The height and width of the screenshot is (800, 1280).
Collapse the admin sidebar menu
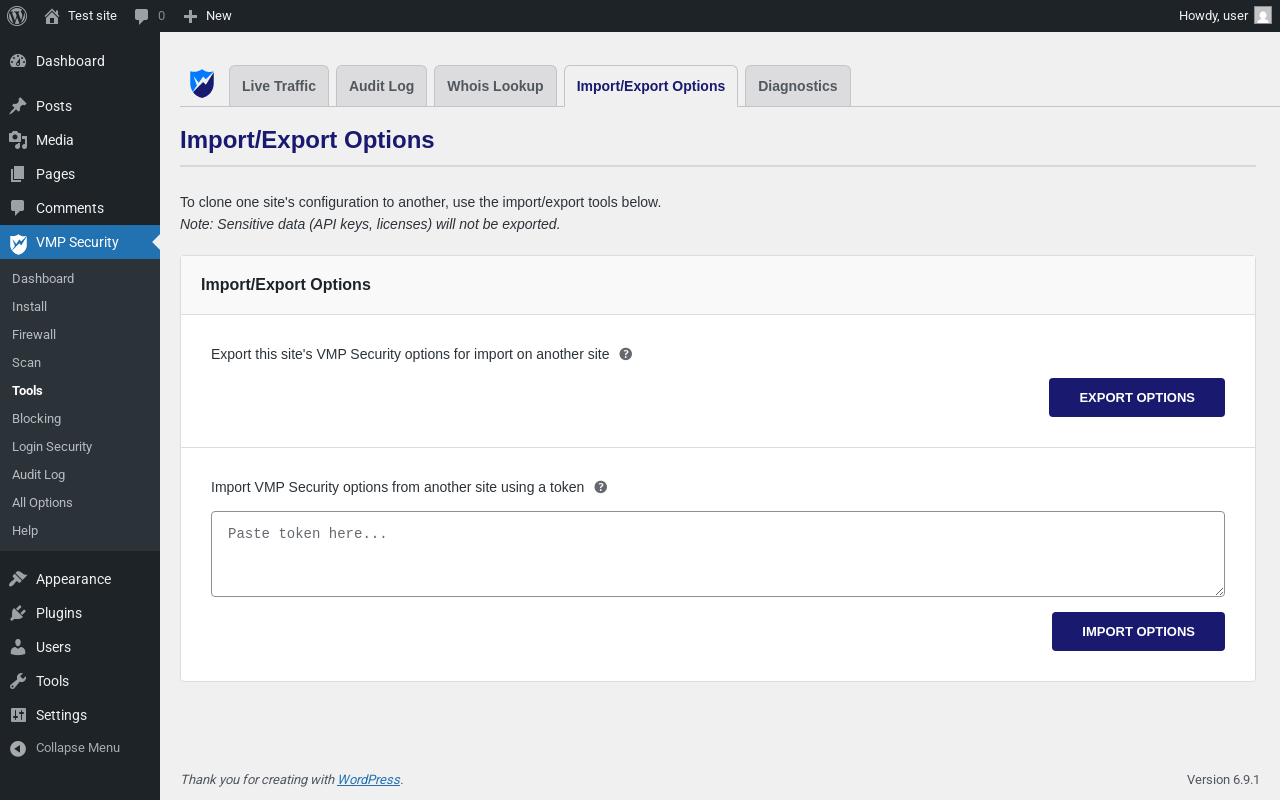[65, 748]
